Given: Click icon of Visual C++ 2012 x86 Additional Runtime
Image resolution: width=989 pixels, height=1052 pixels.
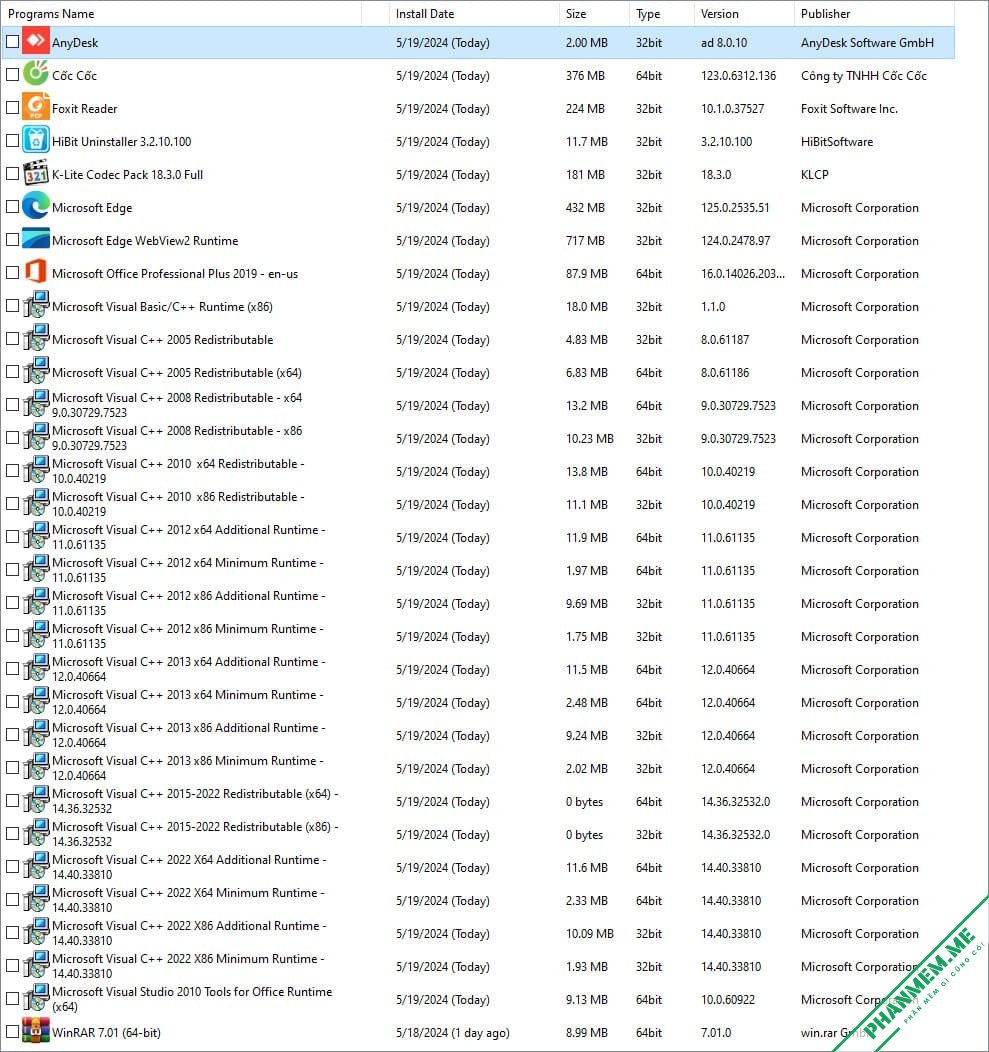Looking at the screenshot, I should click(36, 602).
